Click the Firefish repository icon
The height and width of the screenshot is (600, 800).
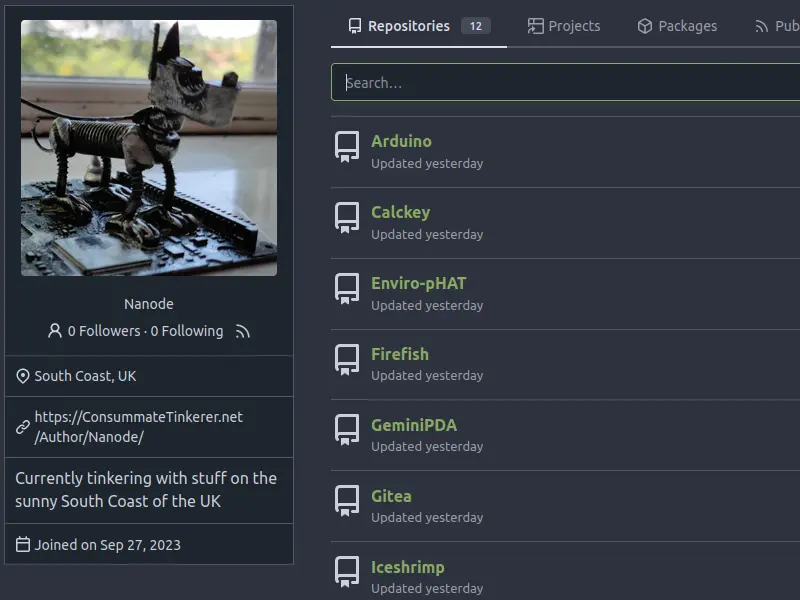[347, 360]
